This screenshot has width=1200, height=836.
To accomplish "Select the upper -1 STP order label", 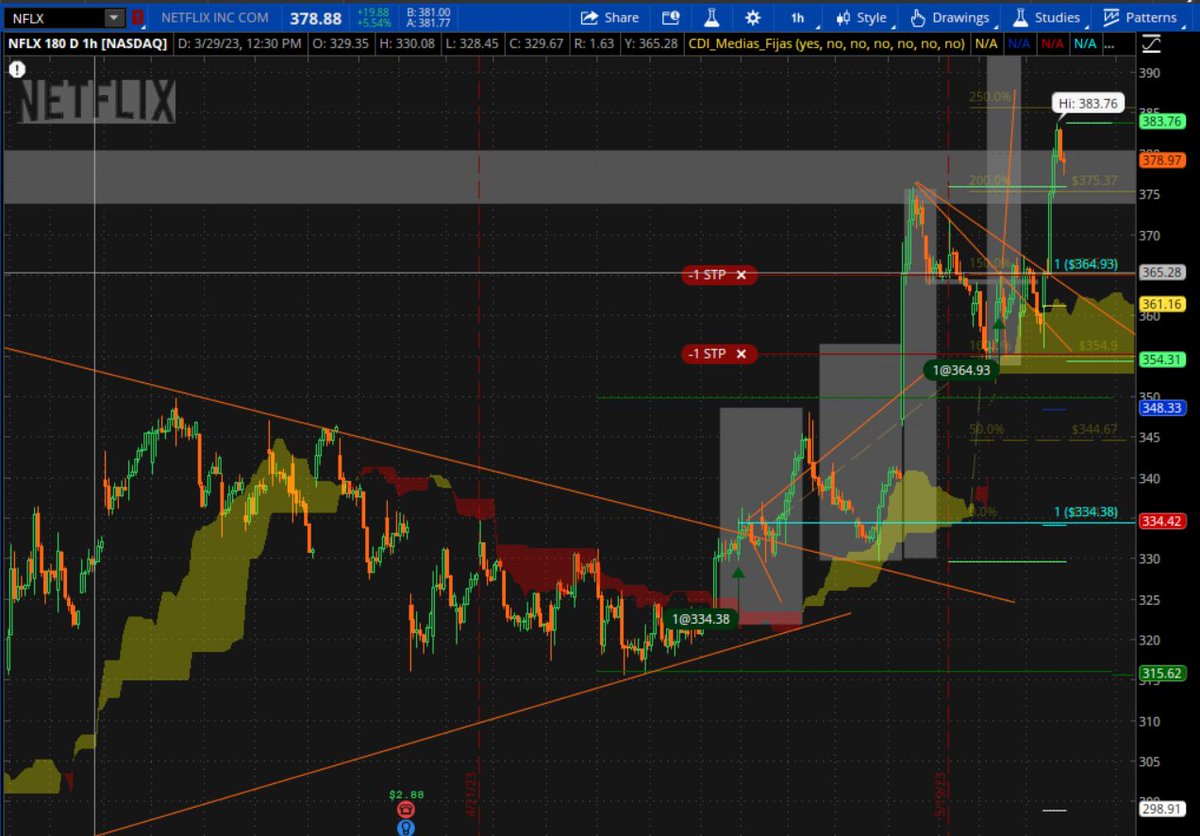I will point(707,275).
